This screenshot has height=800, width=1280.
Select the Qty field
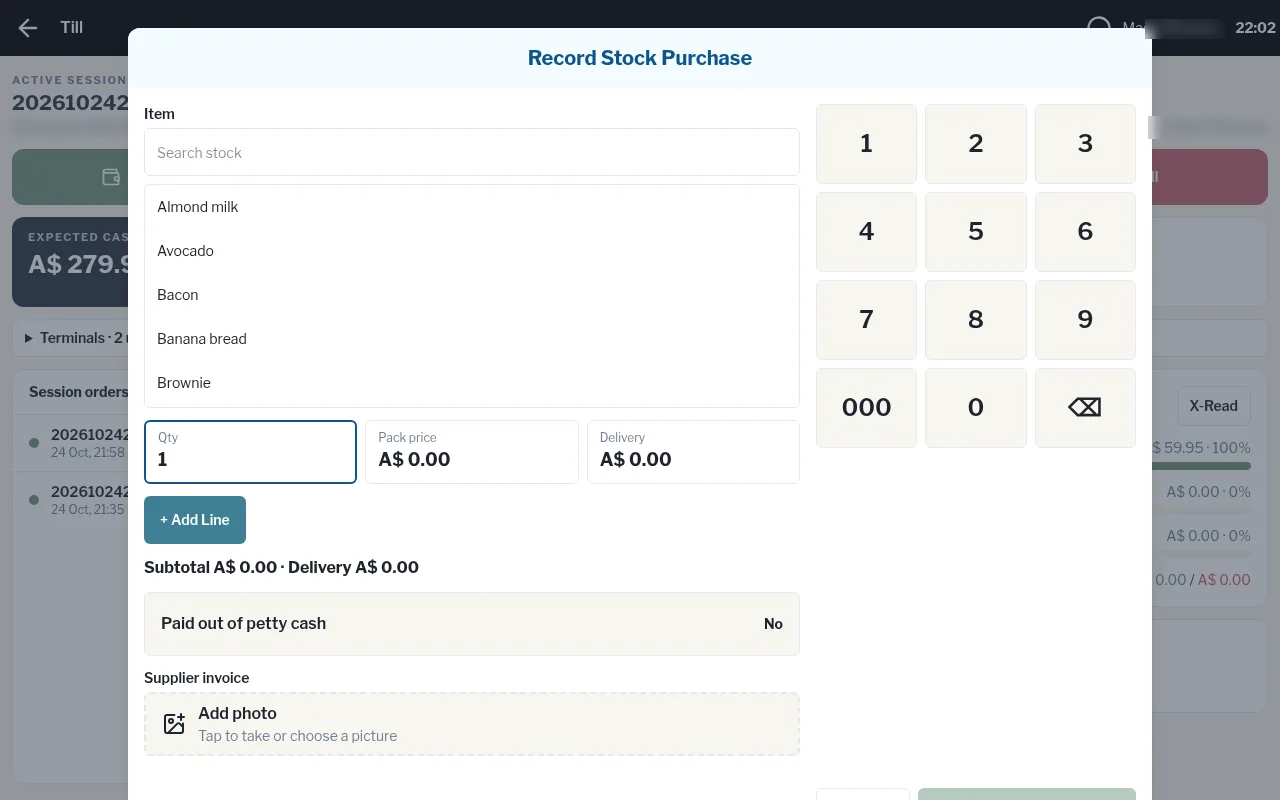coord(250,452)
